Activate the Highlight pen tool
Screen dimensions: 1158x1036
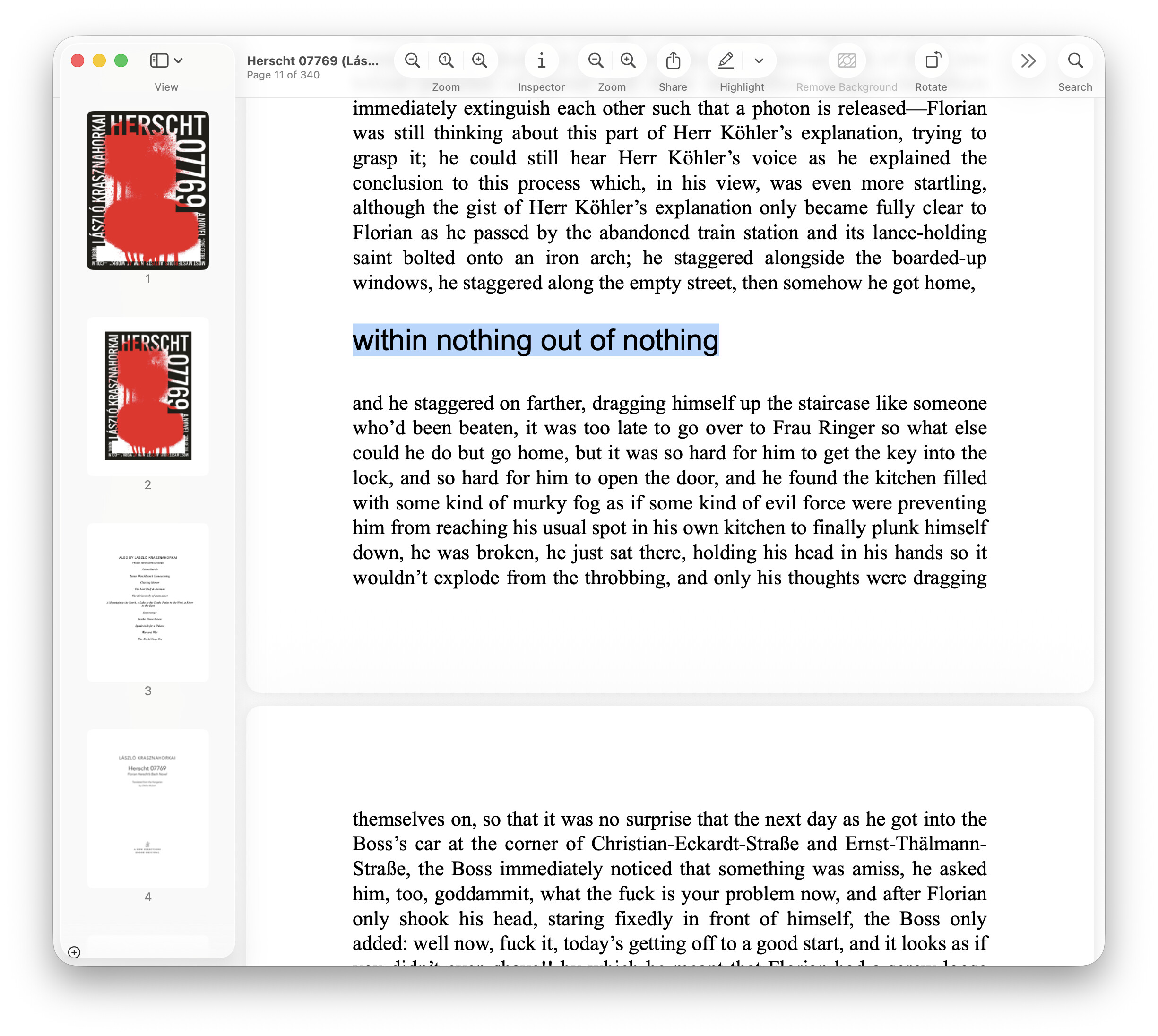click(726, 60)
